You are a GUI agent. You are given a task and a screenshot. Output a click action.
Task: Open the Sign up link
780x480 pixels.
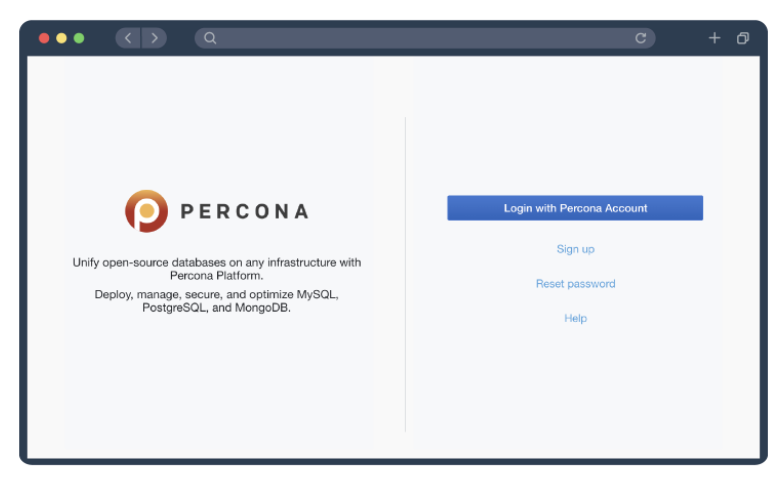576,249
